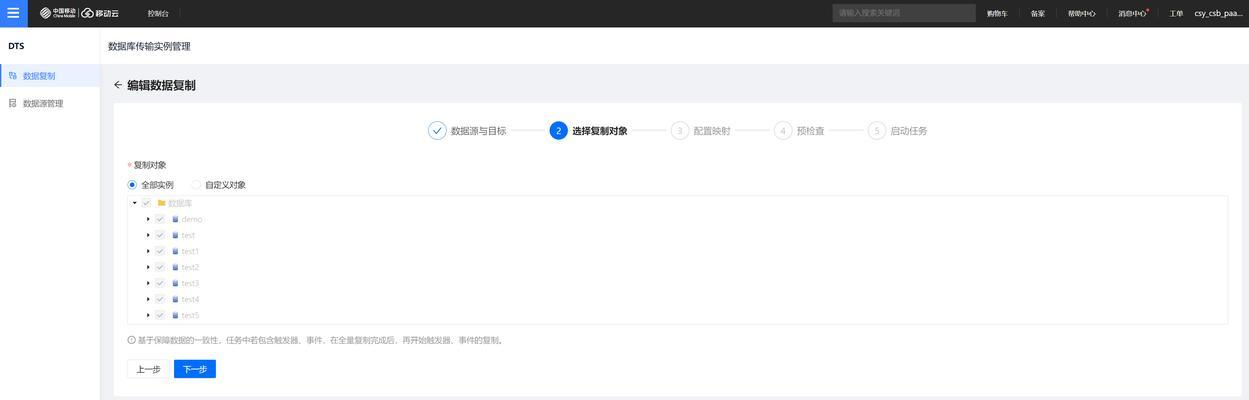Toggle the test5 checkbox

tap(160, 315)
